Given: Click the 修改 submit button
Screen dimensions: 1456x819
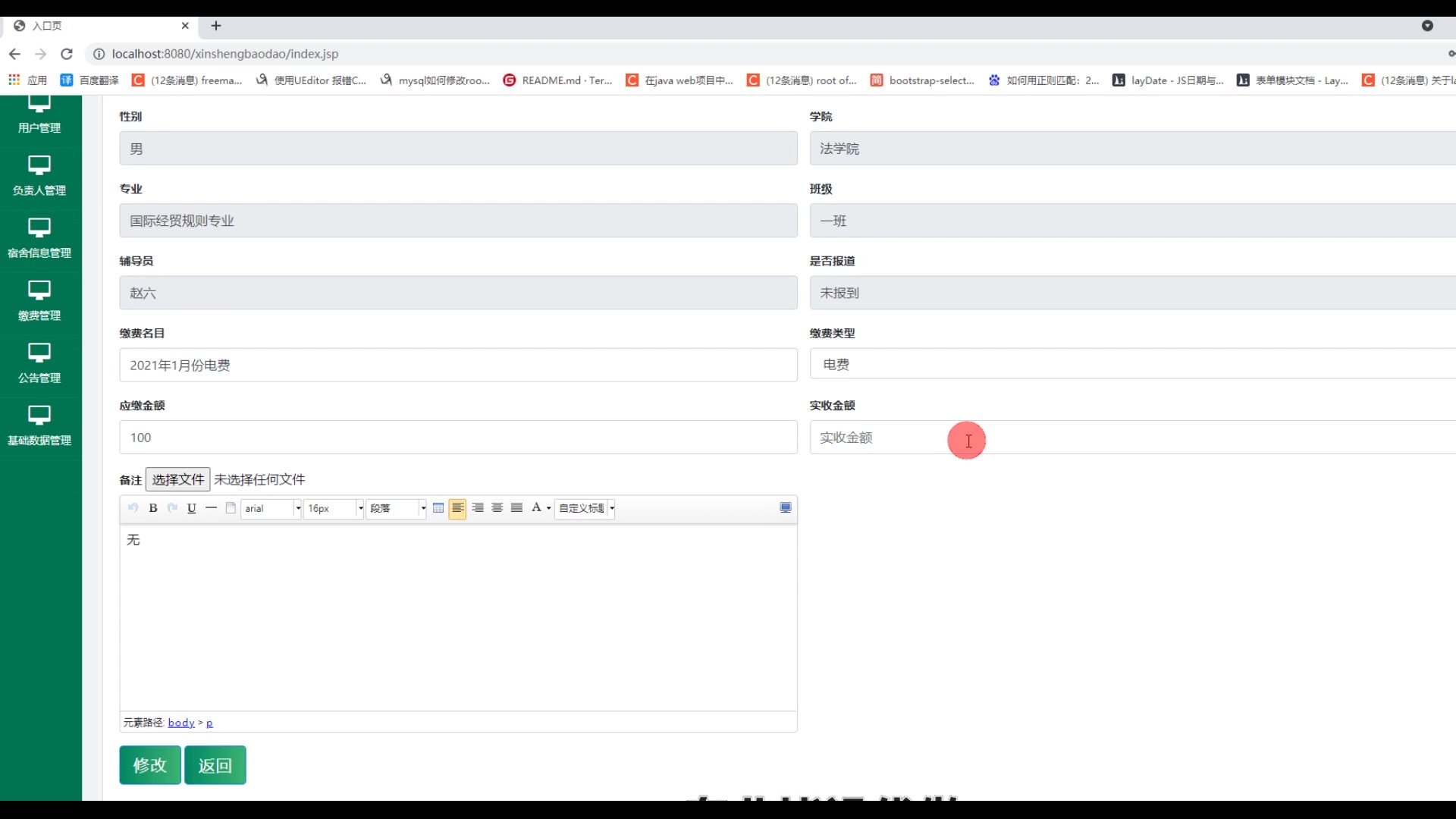Looking at the screenshot, I should pos(150,765).
